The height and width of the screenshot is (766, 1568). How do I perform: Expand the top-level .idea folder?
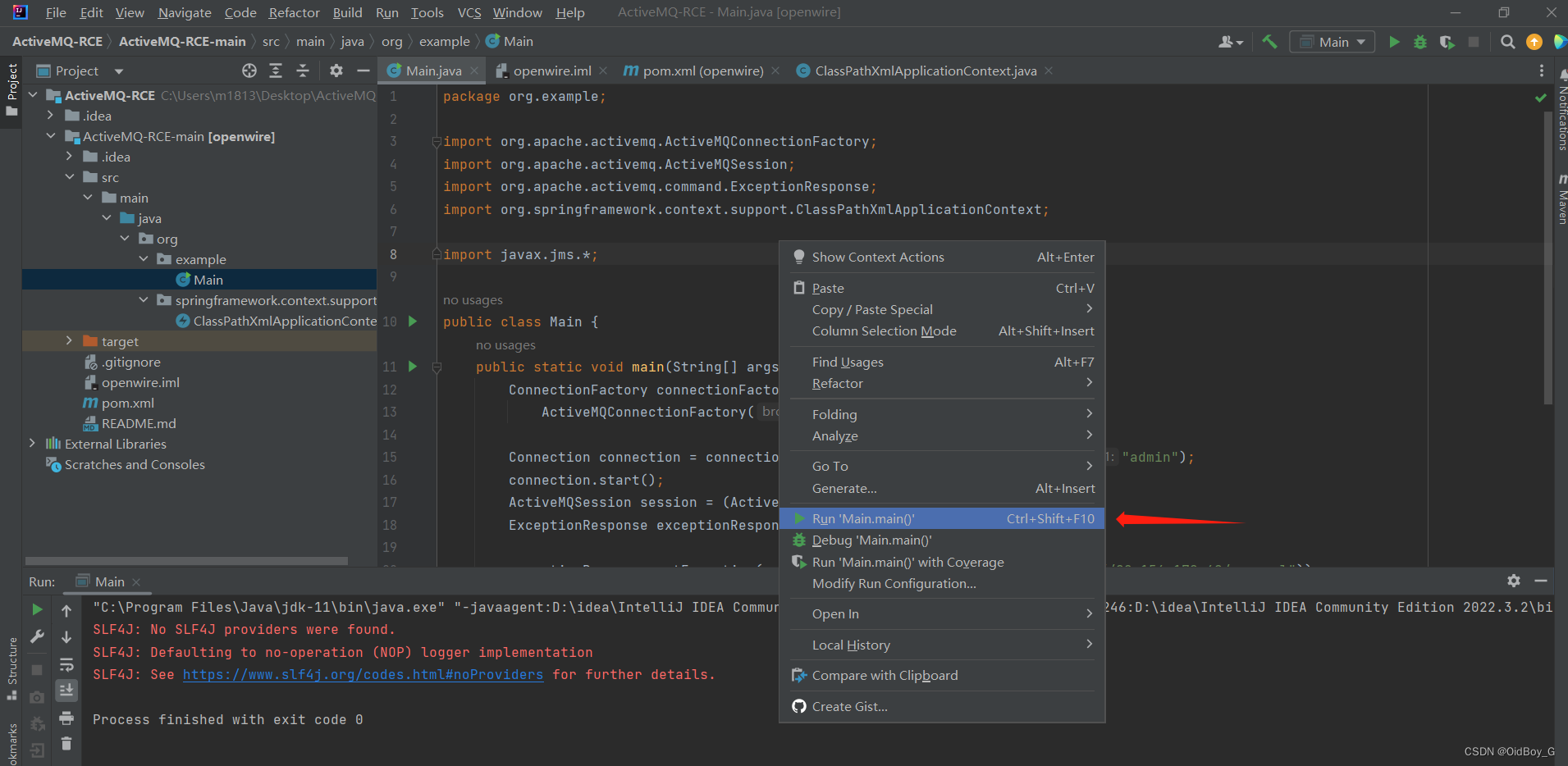tap(51, 116)
